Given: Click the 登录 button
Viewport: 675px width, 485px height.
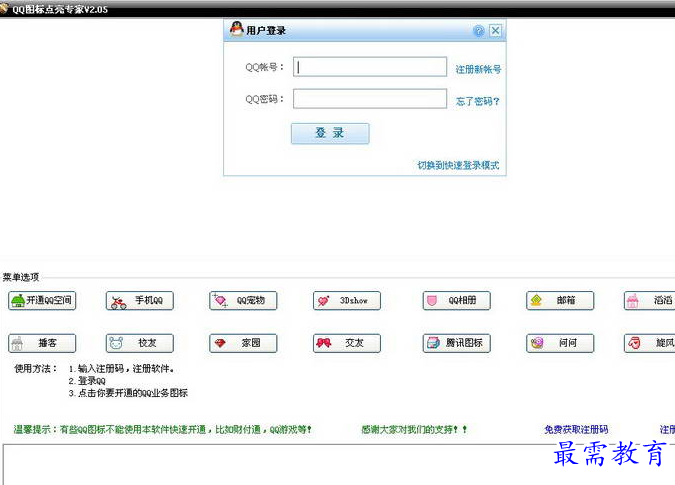Looking at the screenshot, I should 330,133.
